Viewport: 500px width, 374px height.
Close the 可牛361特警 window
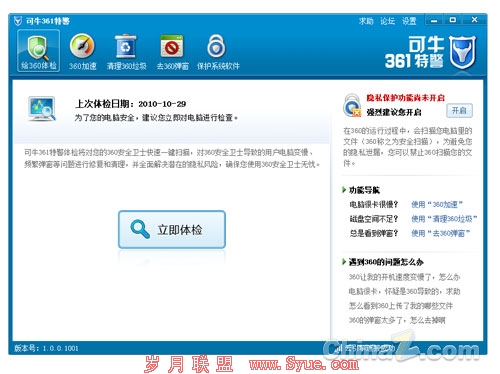(474, 20)
